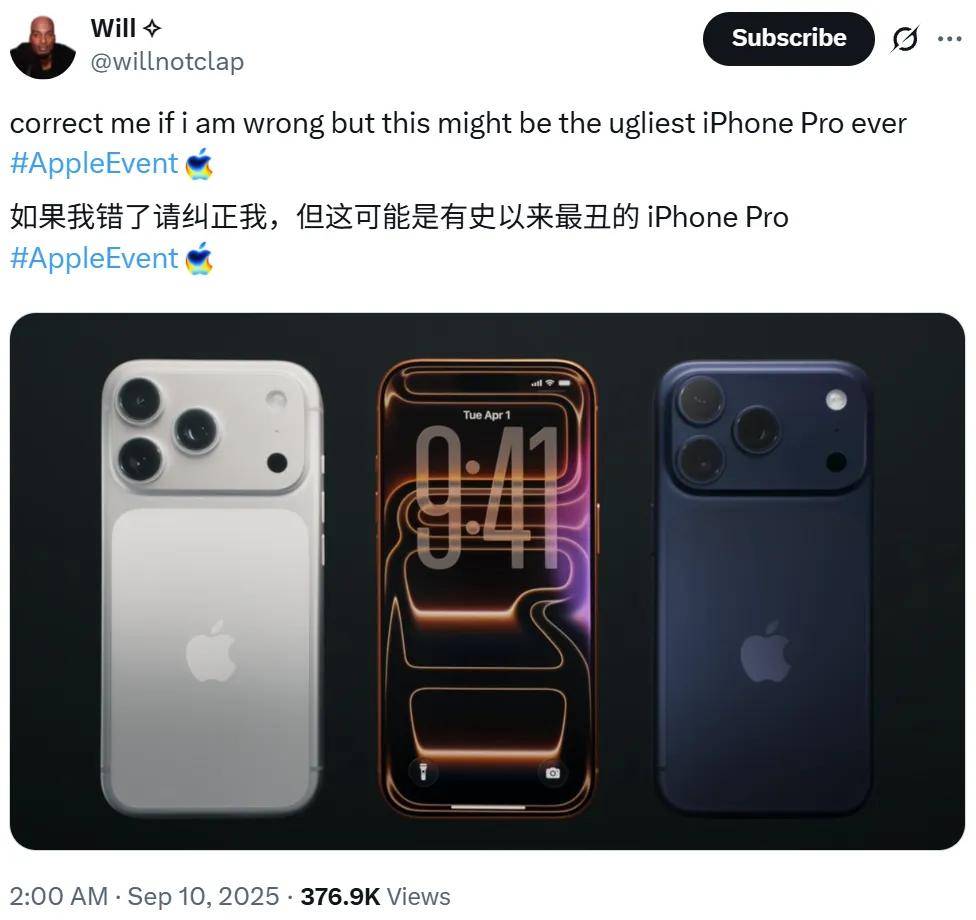Viewport: 976px width, 920px height.
Task: Click the 376.9K Views count
Action: [x=375, y=896]
